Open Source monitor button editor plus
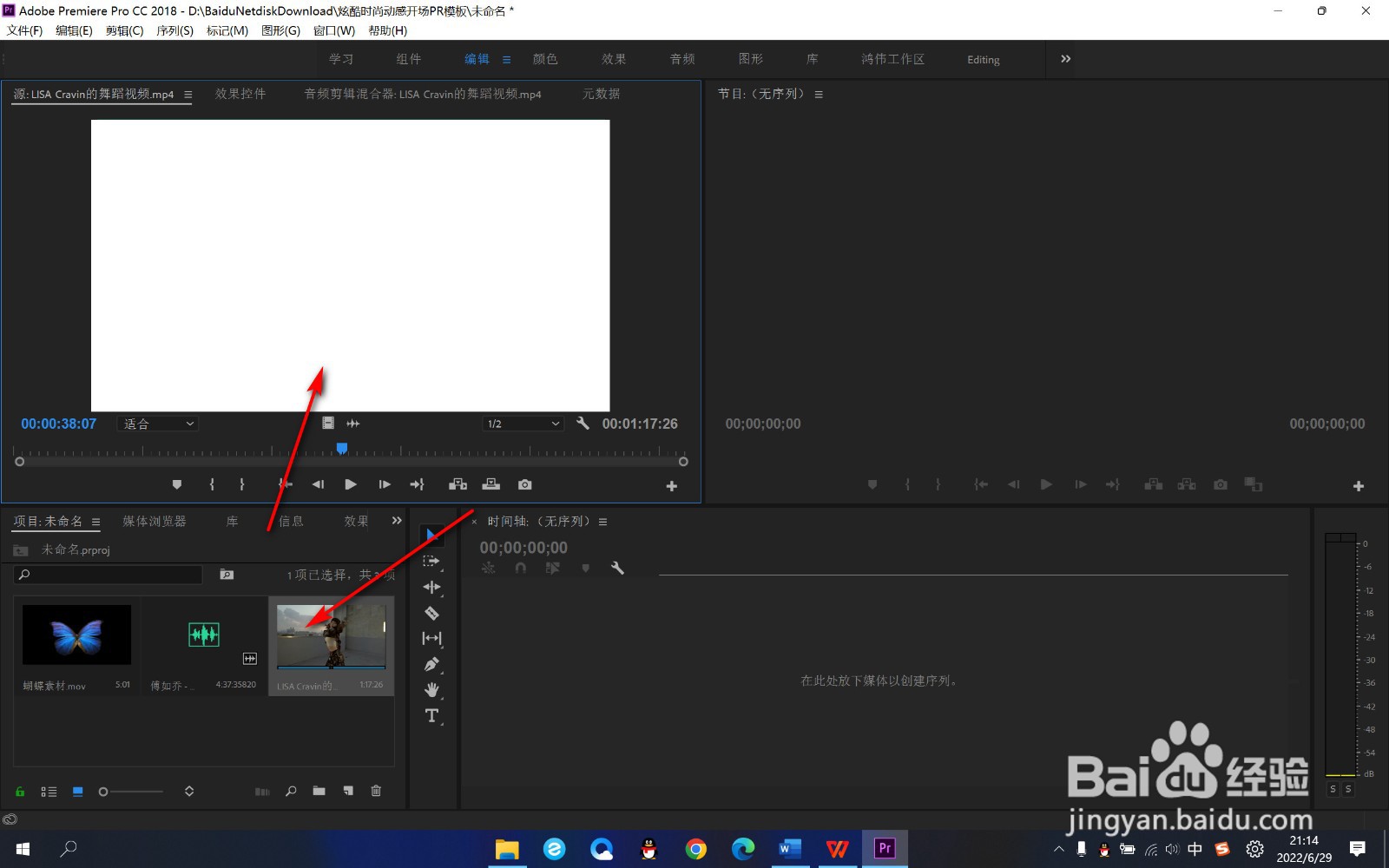This screenshot has width=1389, height=868. pos(672,486)
